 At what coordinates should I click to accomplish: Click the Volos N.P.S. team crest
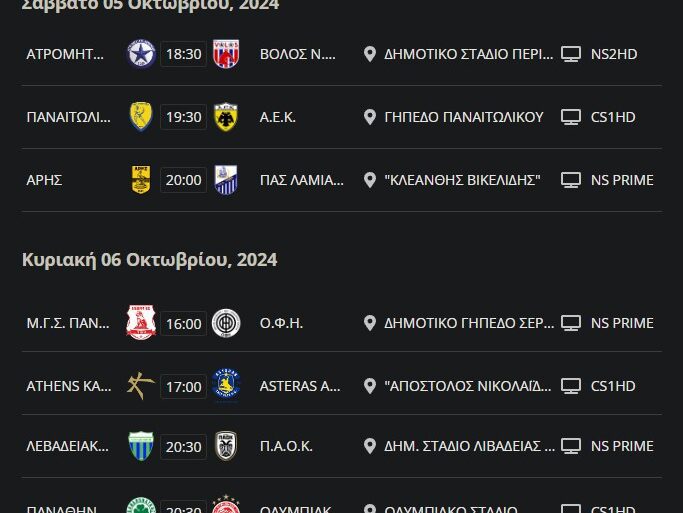tap(226, 54)
